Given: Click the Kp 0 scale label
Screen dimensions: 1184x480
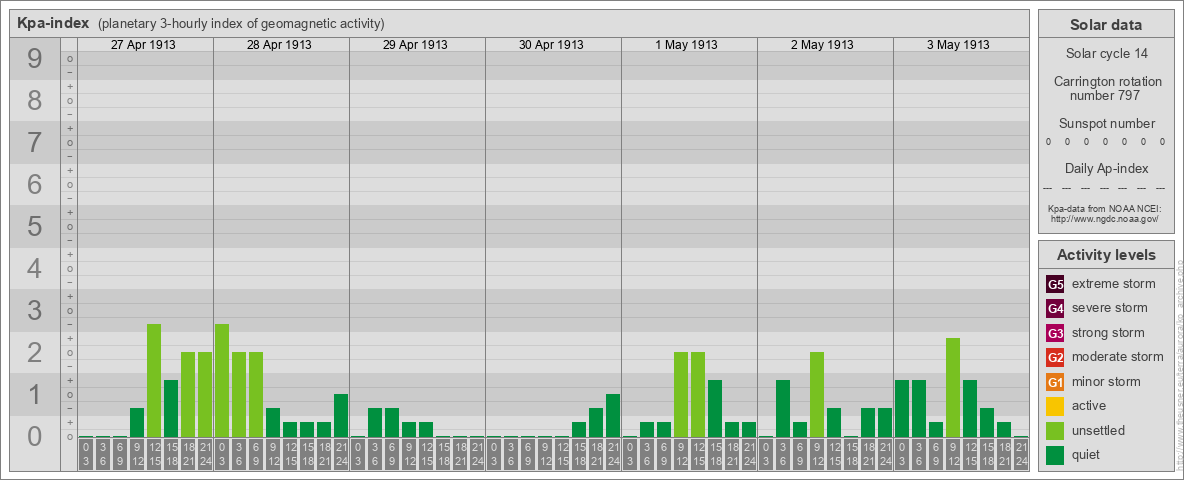Looking at the screenshot, I should pos(35,436).
